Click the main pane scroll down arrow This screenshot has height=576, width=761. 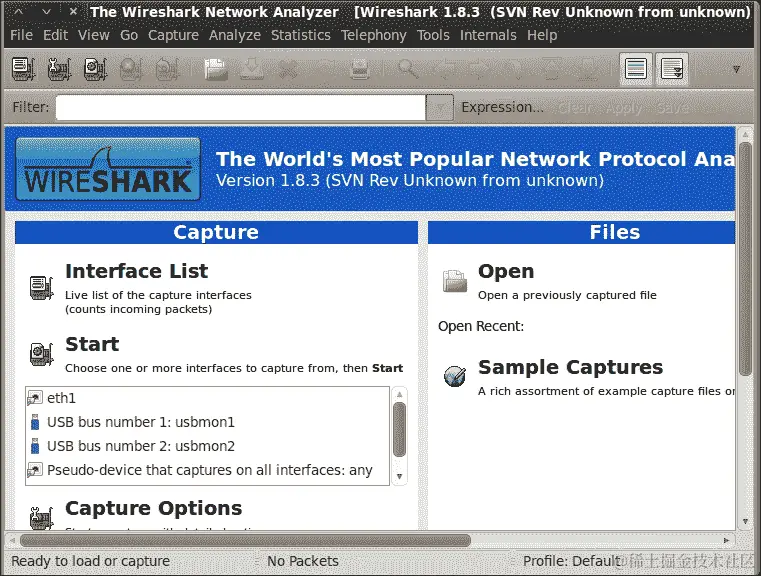pyautogui.click(x=745, y=522)
